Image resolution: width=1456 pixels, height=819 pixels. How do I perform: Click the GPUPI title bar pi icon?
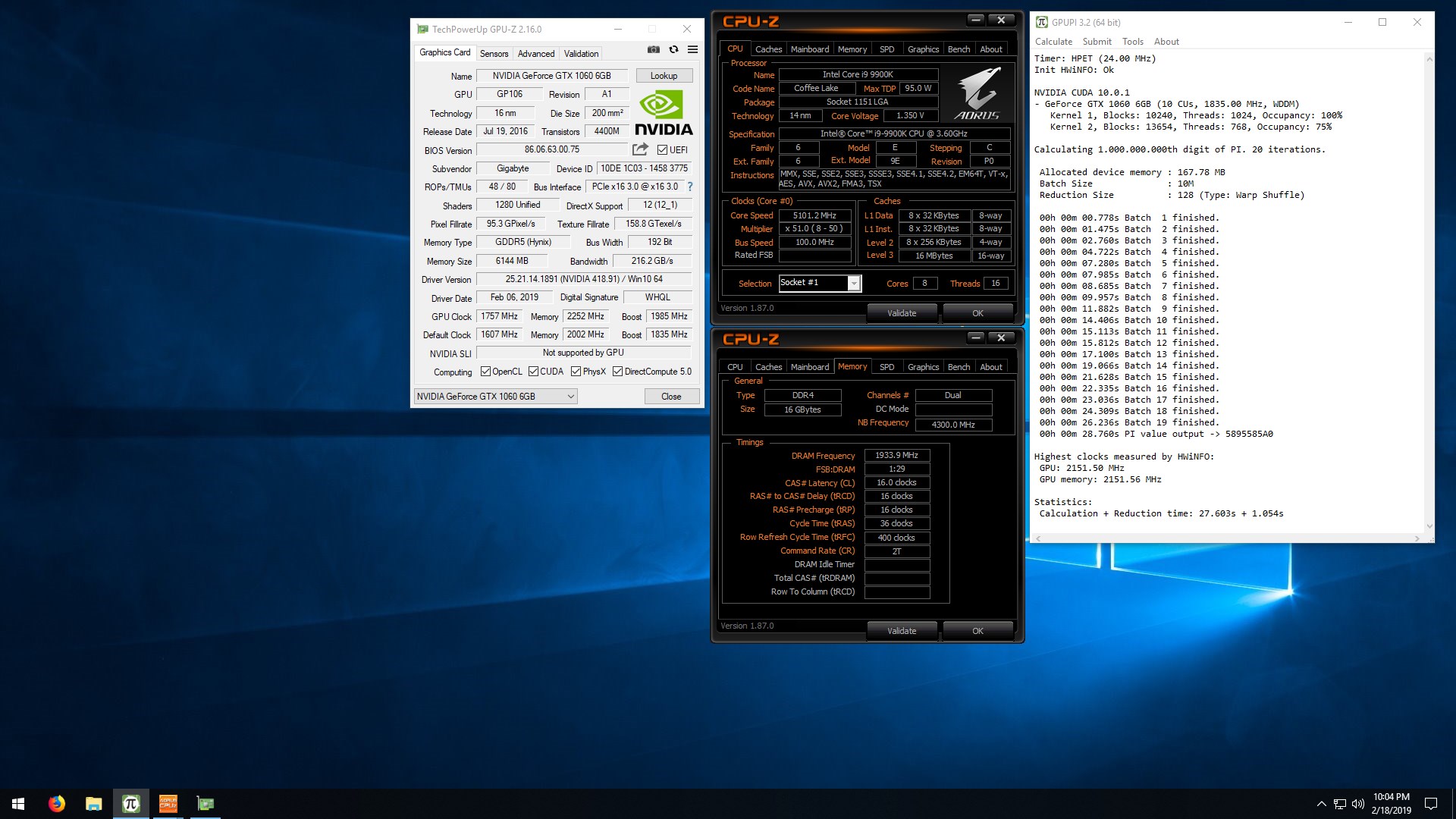pos(1042,22)
